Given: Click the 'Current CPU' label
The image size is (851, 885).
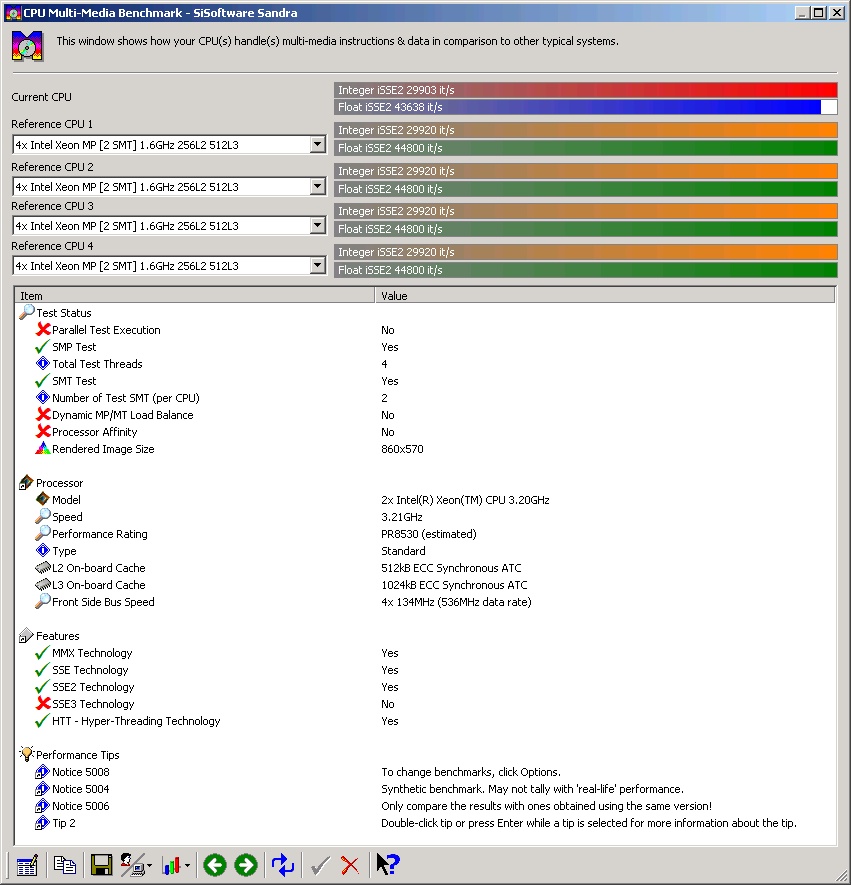Looking at the screenshot, I should (41, 97).
